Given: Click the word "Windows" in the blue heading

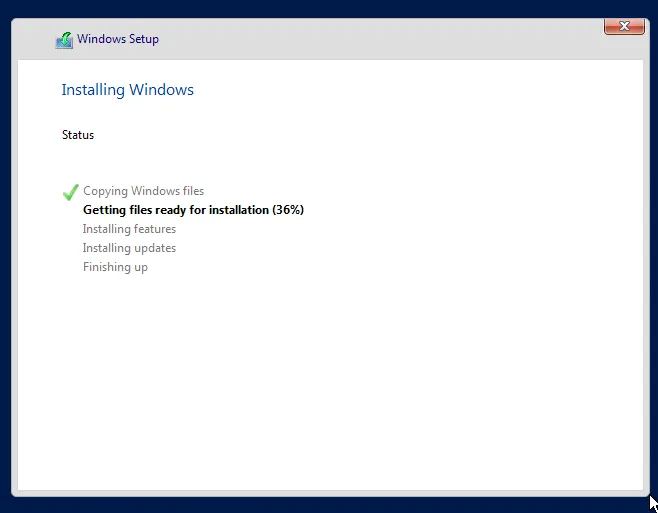Looking at the screenshot, I should [162, 90].
